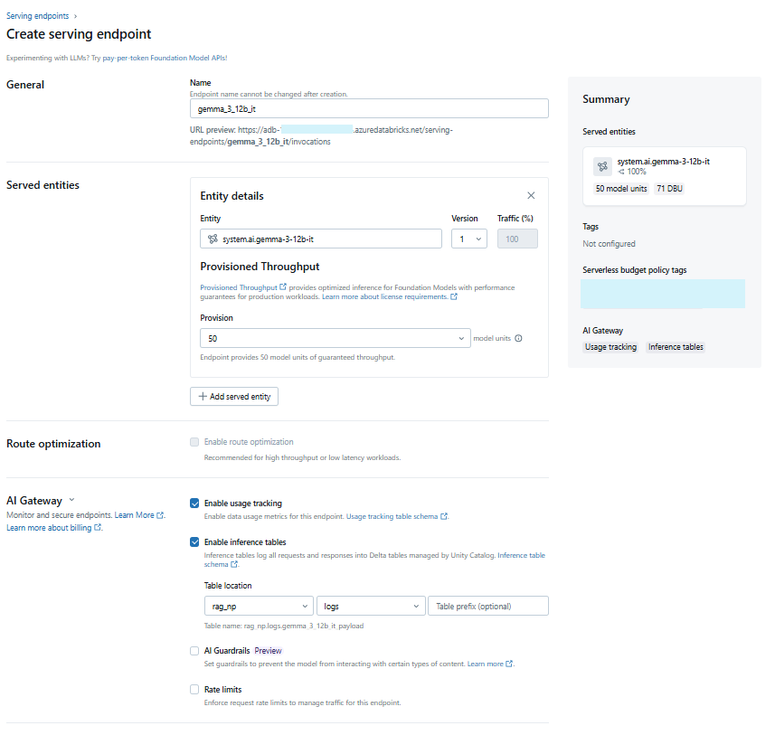Screen dimensions: 775x733
Task: Click the model units info icon
Action: 518,338
